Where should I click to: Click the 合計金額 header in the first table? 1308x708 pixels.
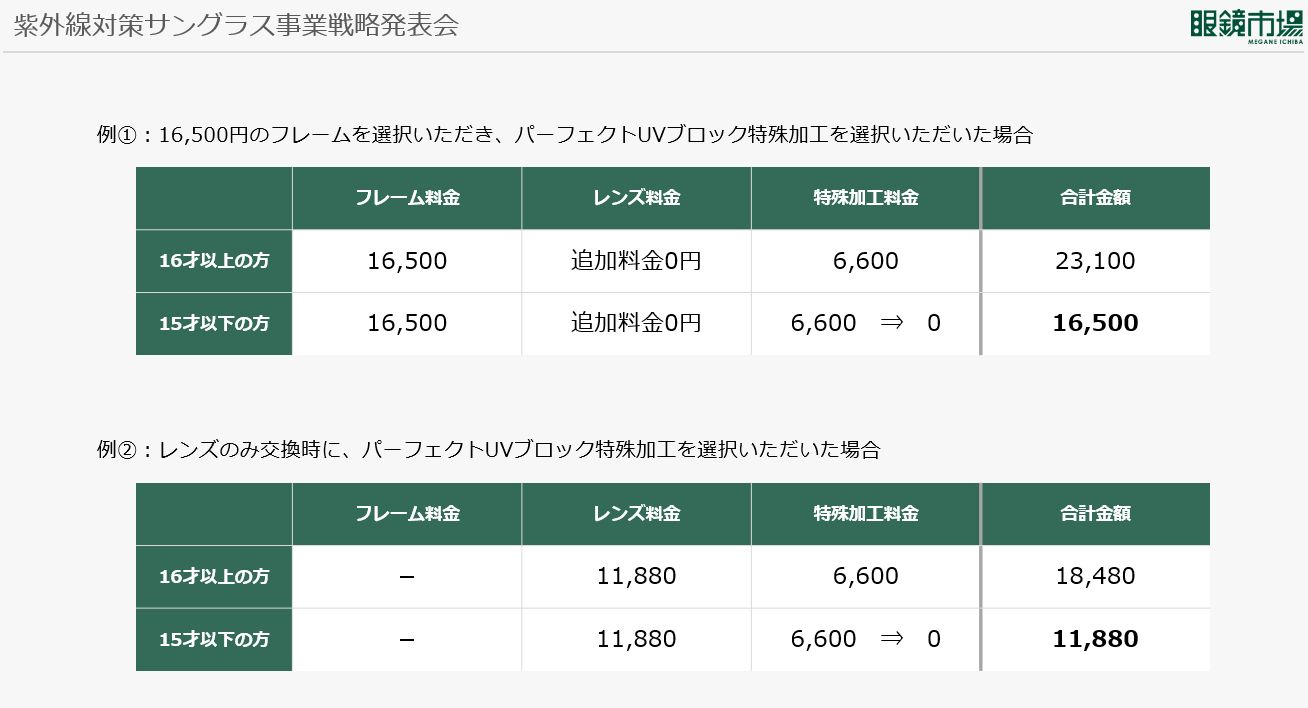point(1095,198)
